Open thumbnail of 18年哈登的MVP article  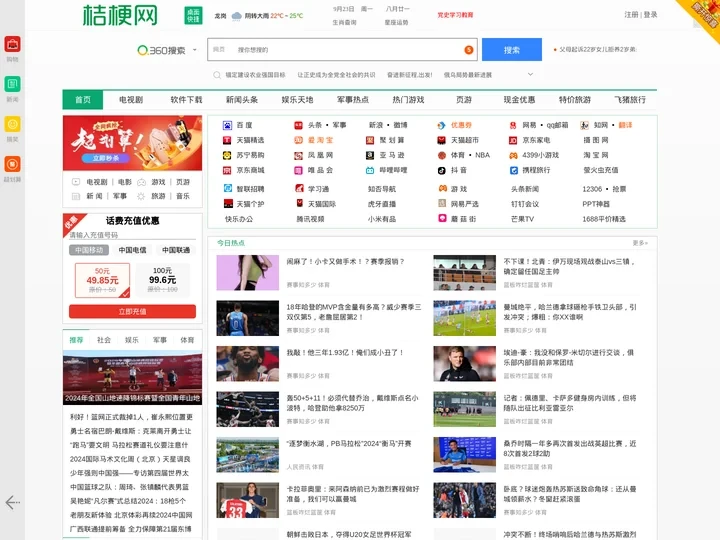[248, 318]
